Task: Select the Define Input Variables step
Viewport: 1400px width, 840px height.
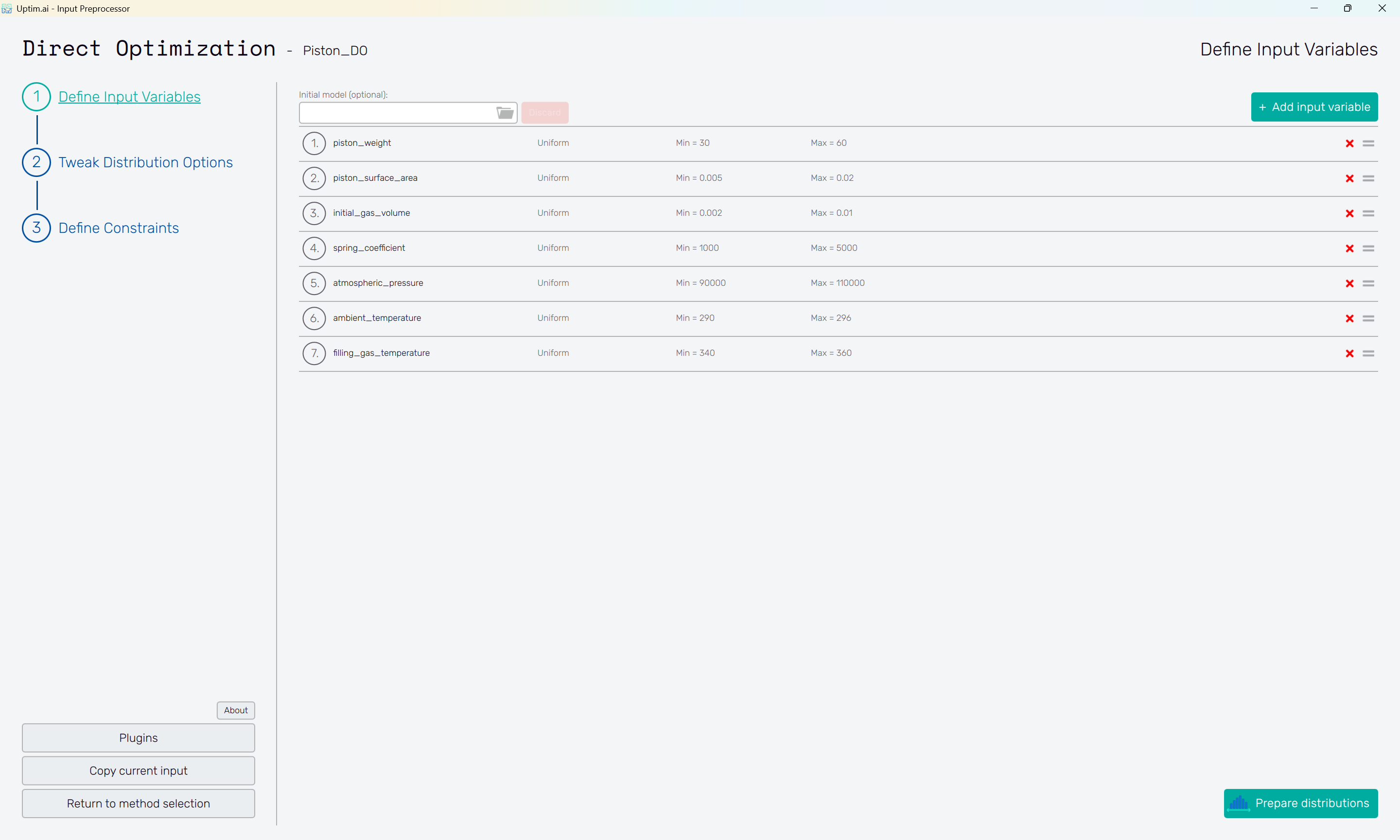Action: tap(129, 97)
